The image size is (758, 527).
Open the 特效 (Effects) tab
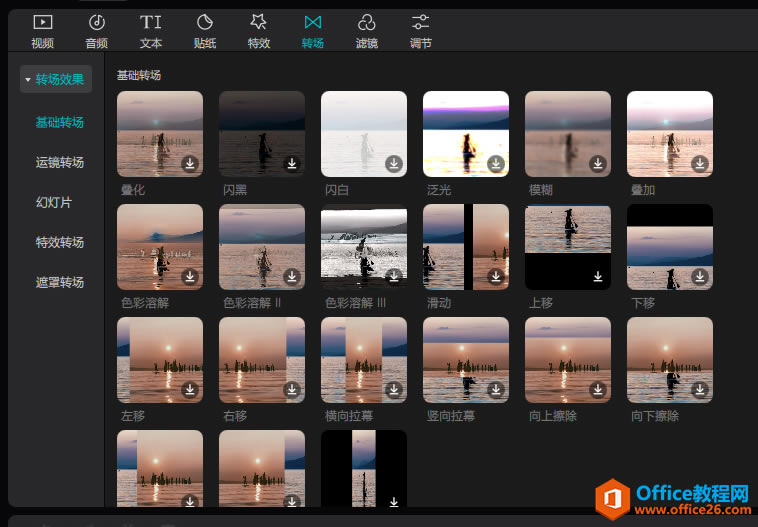tap(259, 32)
